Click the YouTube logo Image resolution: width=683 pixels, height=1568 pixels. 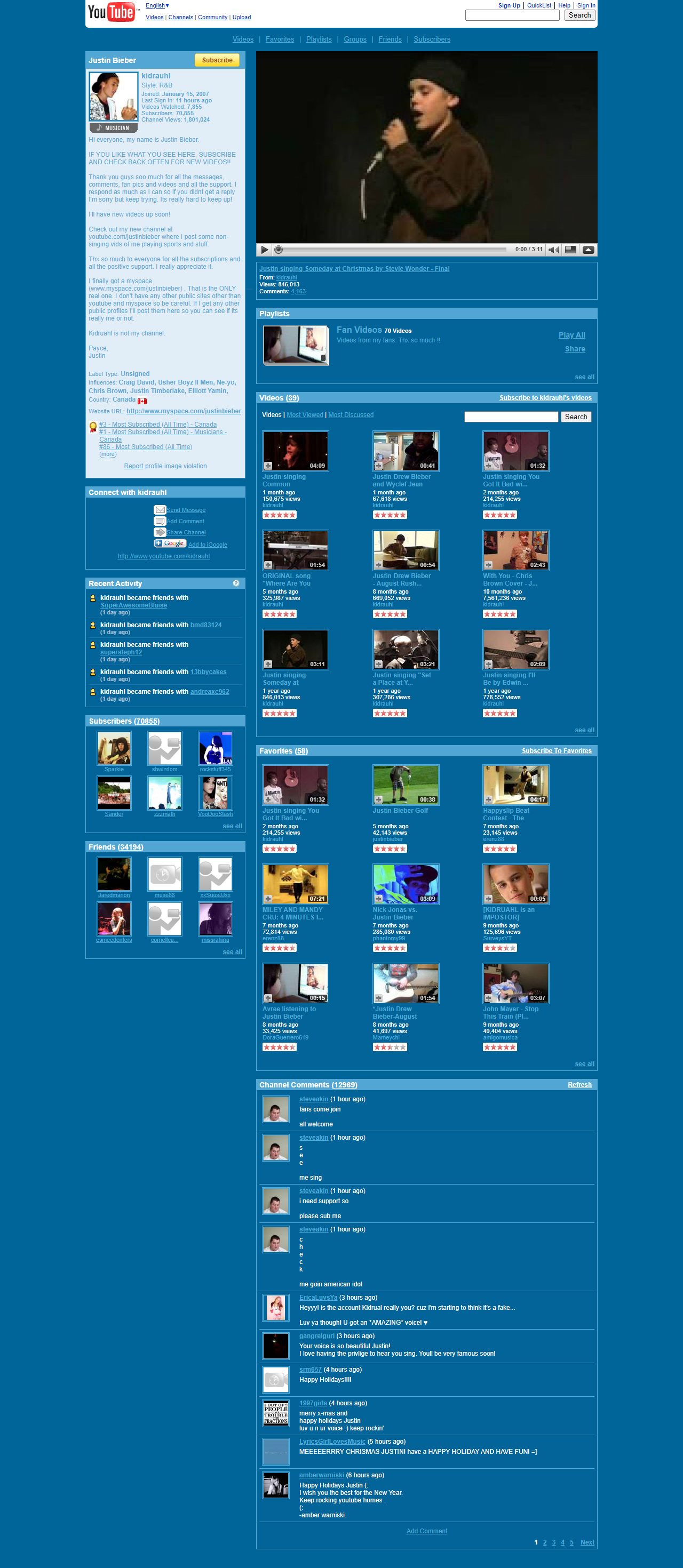click(x=113, y=12)
